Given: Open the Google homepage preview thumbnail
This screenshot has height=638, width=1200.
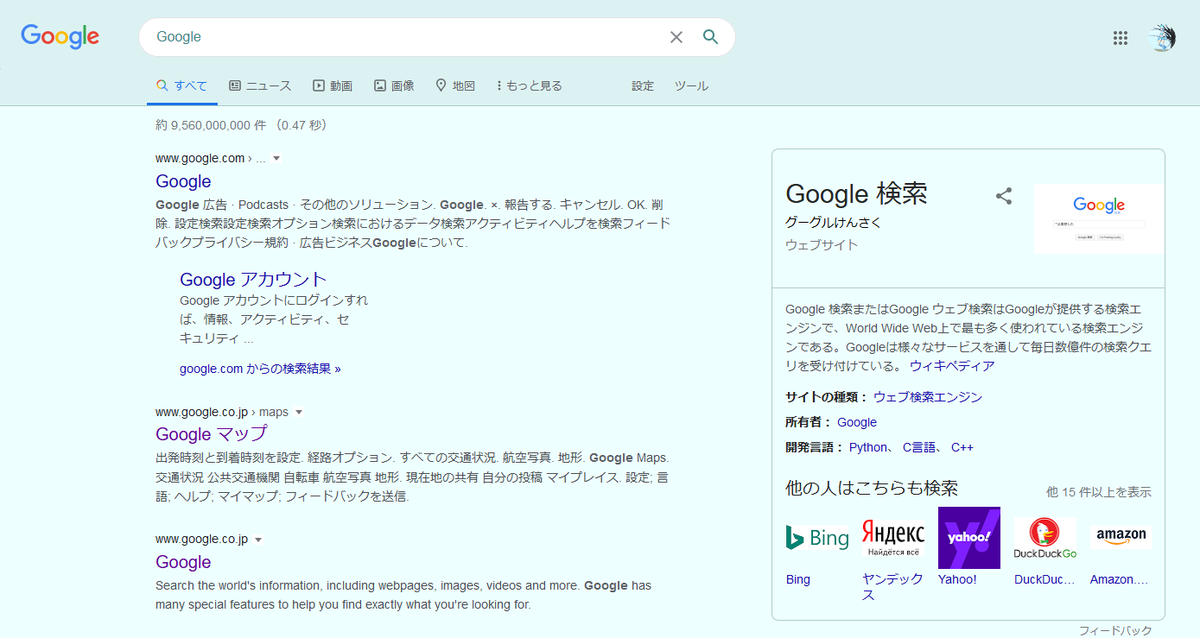Looking at the screenshot, I should (x=1099, y=219).
